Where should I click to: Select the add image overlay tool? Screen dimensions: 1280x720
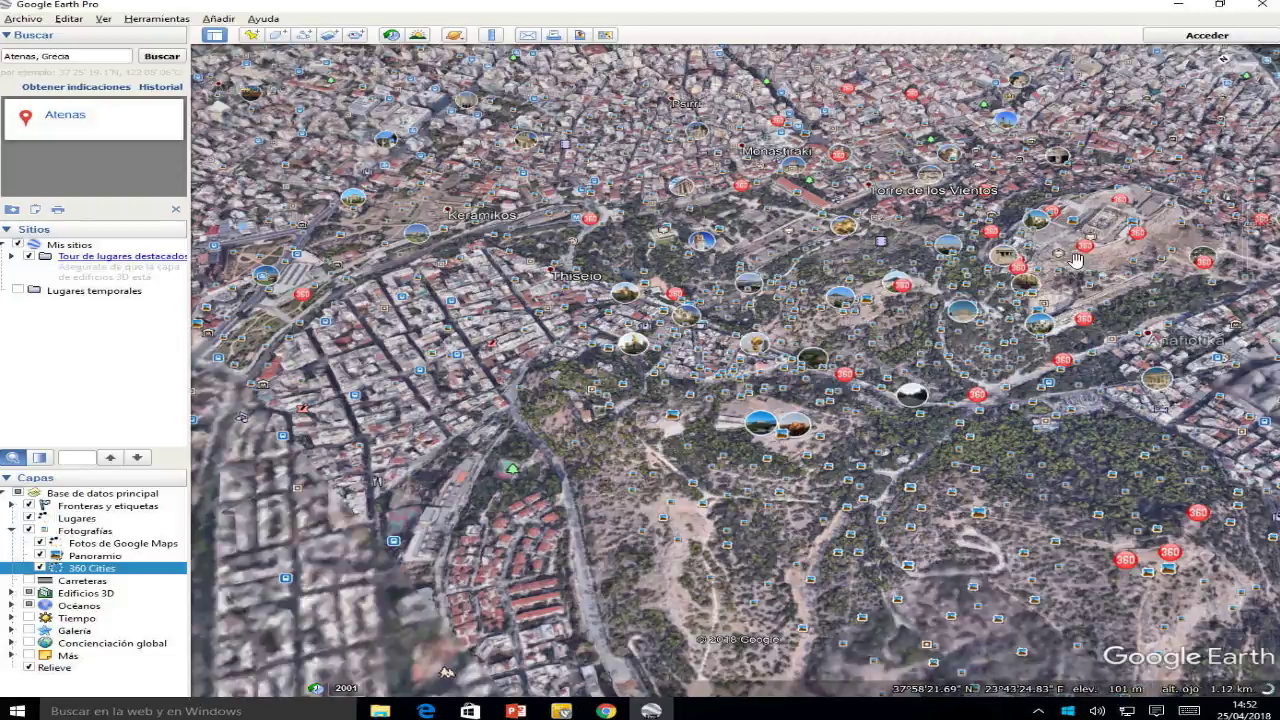point(329,35)
